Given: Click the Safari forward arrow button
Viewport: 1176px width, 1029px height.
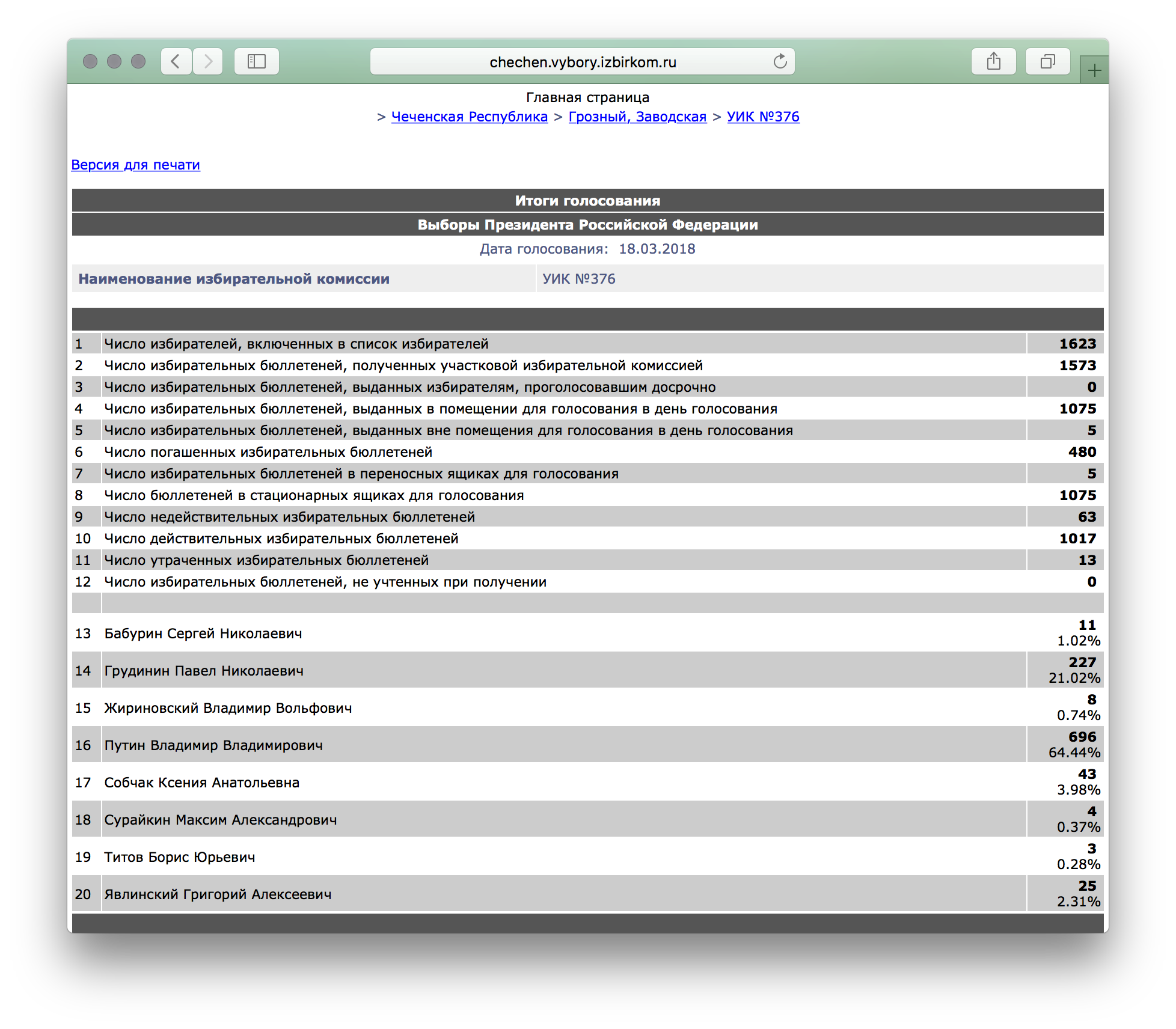Looking at the screenshot, I should point(208,61).
